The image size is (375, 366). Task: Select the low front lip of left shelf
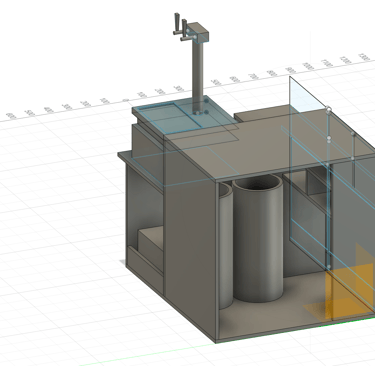(x=145, y=262)
